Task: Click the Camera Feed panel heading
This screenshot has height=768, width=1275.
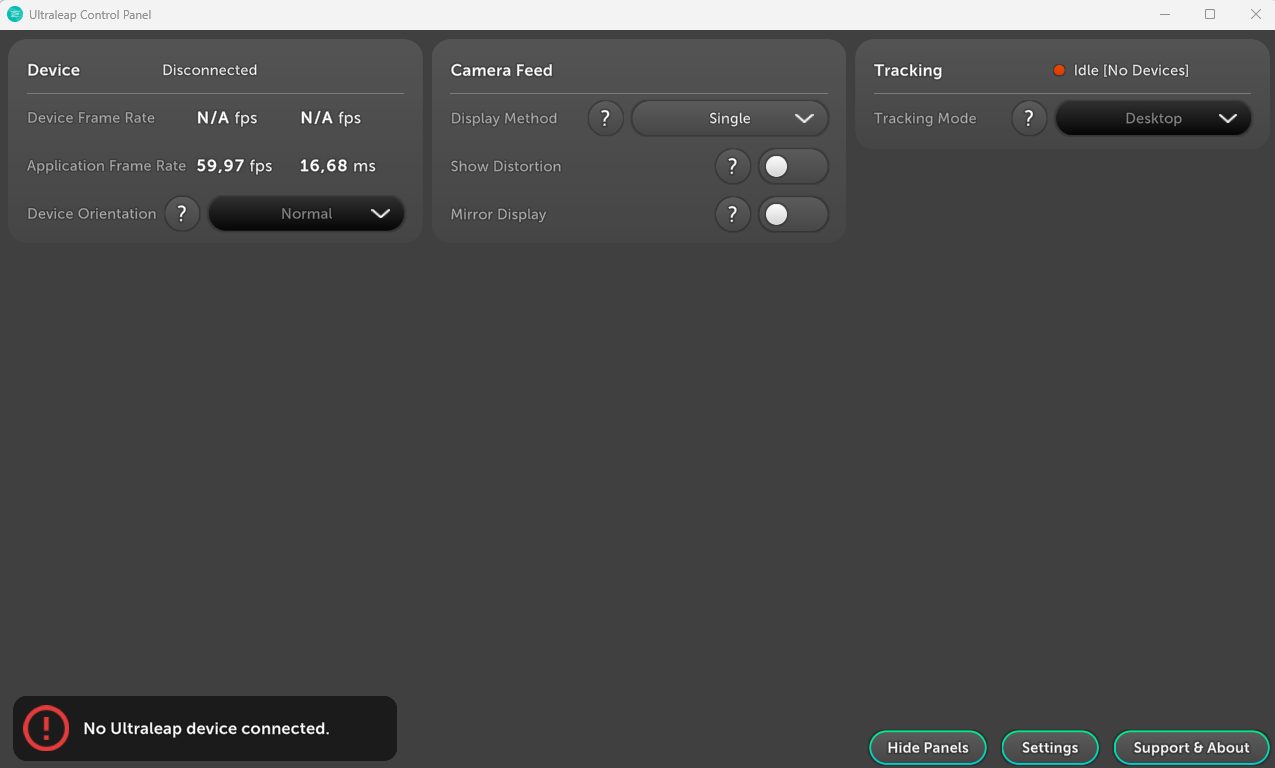Action: 502,70
